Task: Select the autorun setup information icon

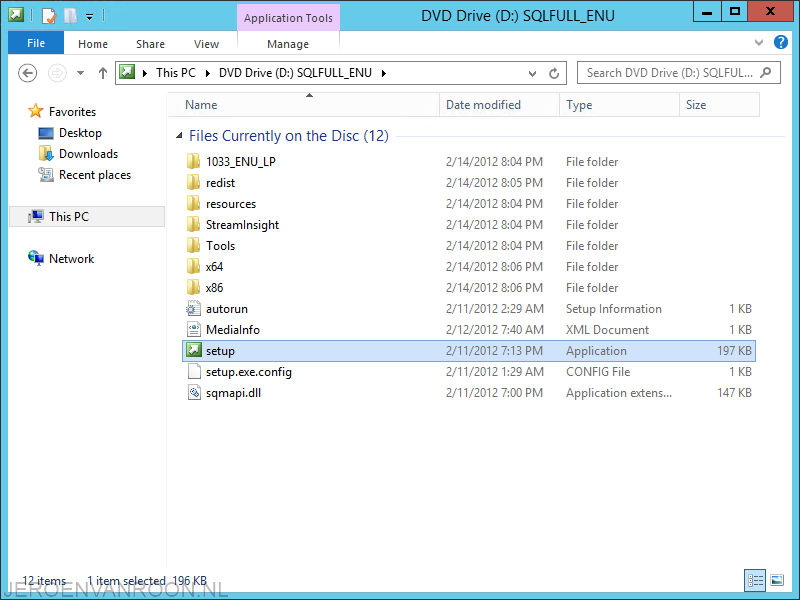Action: click(x=193, y=308)
